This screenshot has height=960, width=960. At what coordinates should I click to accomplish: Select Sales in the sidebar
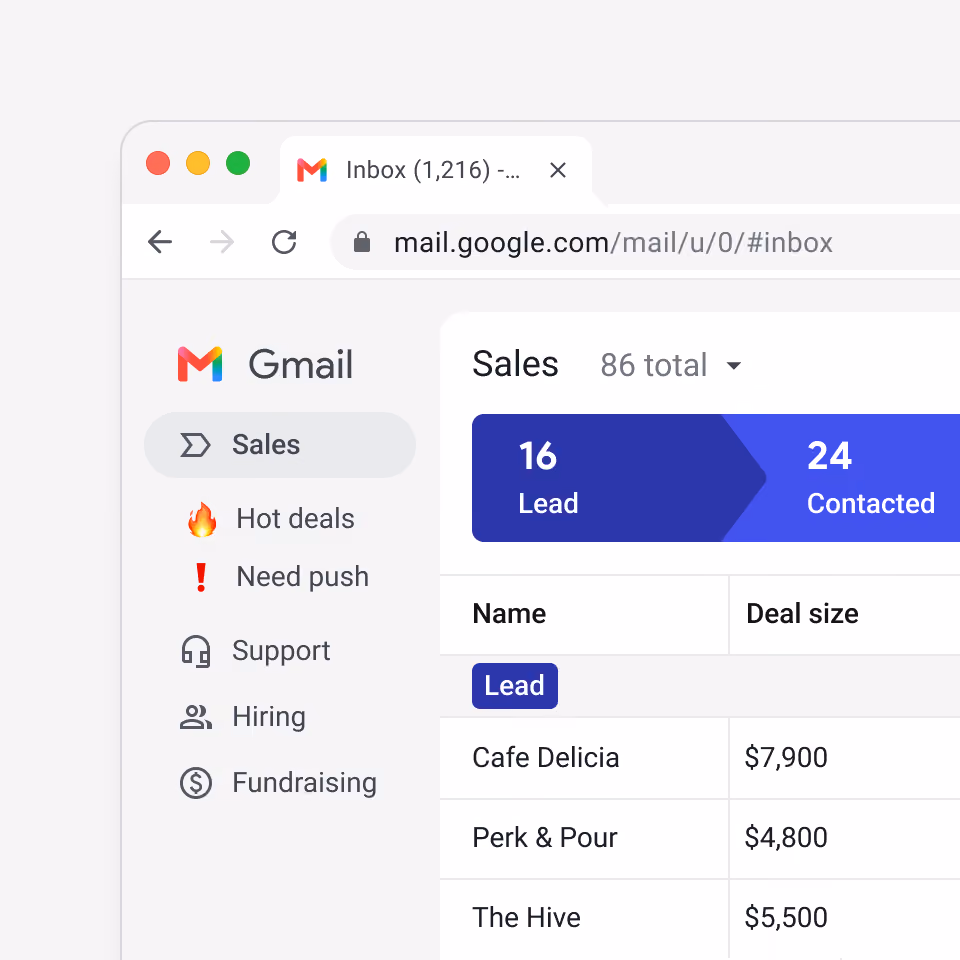[x=280, y=445]
